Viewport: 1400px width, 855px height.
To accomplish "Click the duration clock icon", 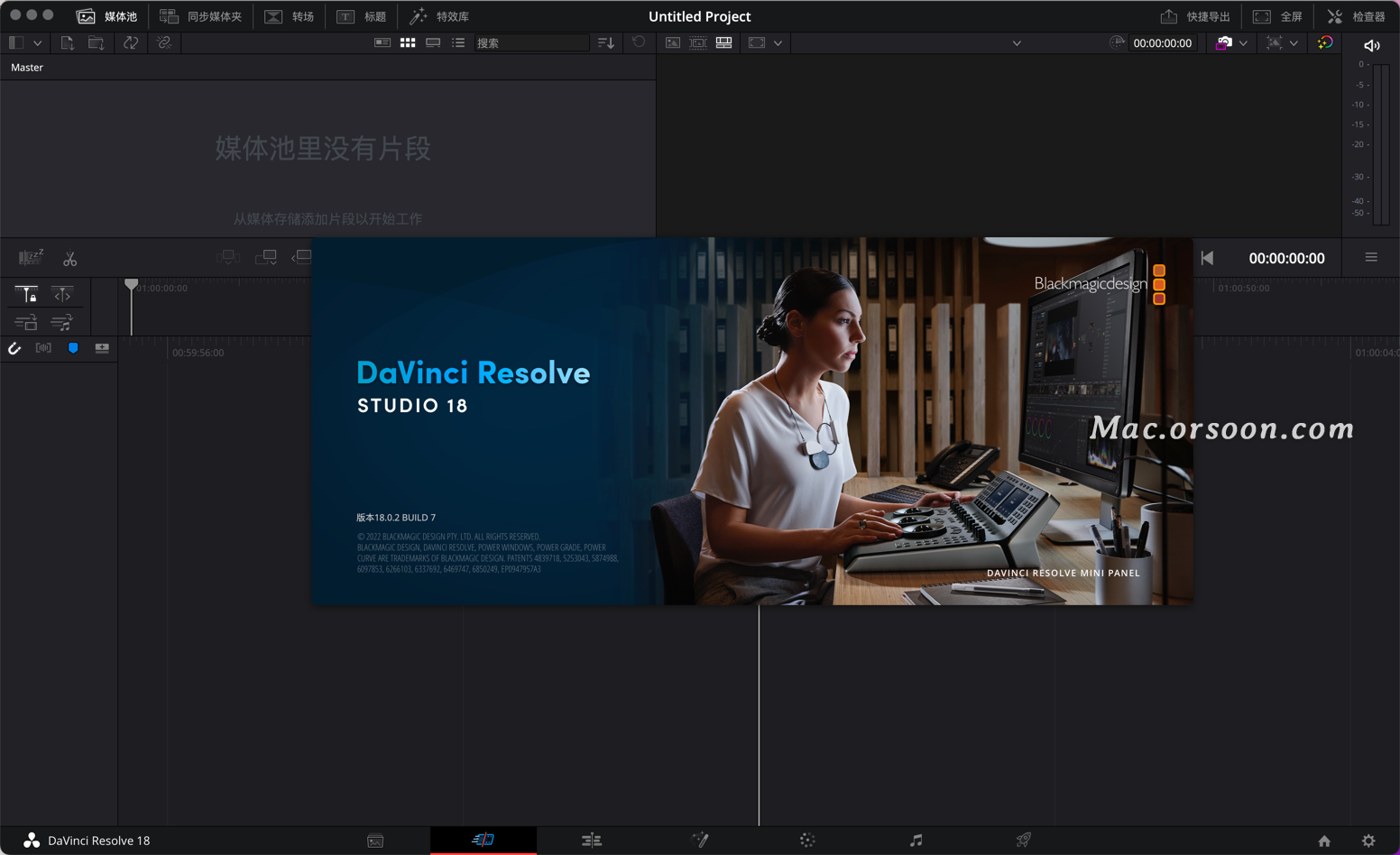I will click(x=1117, y=42).
